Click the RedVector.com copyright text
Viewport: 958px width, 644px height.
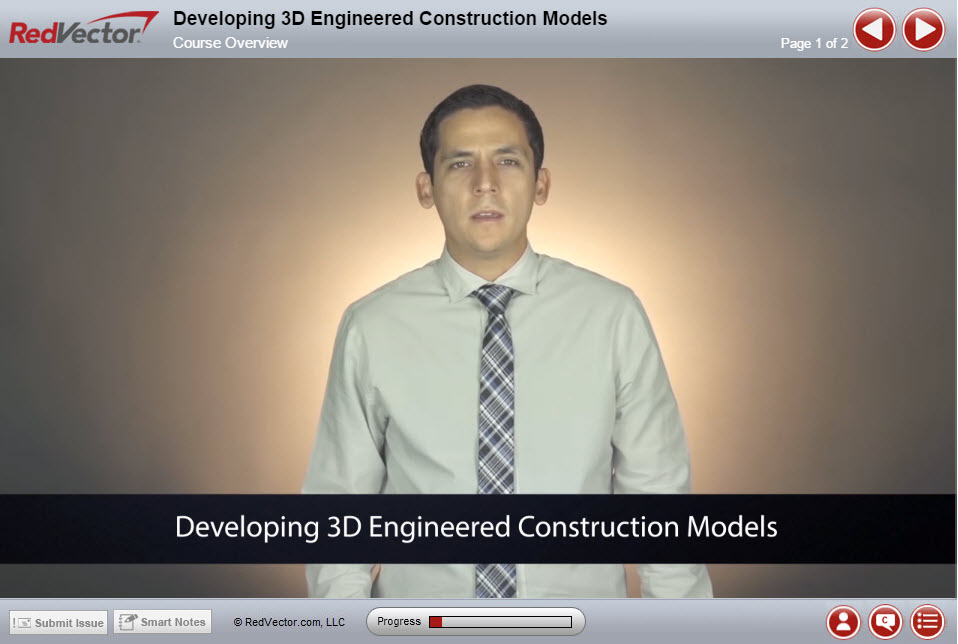click(x=290, y=621)
